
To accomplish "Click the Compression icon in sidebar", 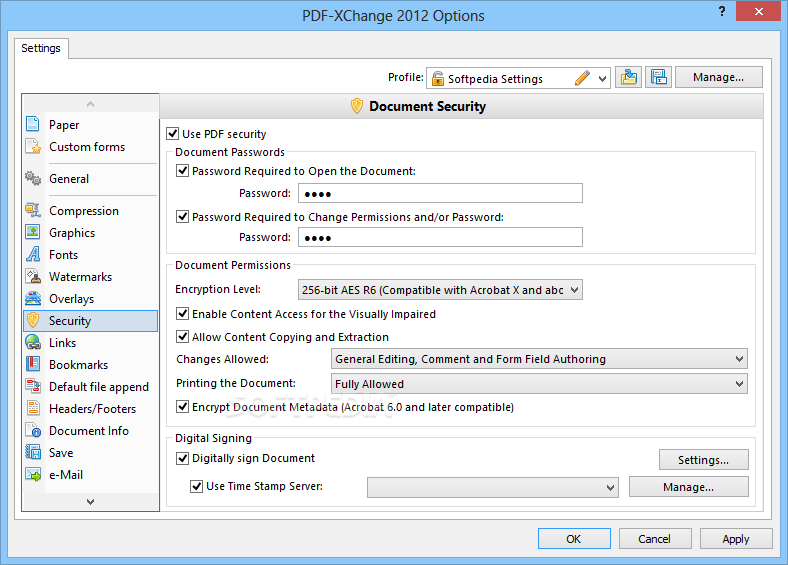I will pos(33,210).
